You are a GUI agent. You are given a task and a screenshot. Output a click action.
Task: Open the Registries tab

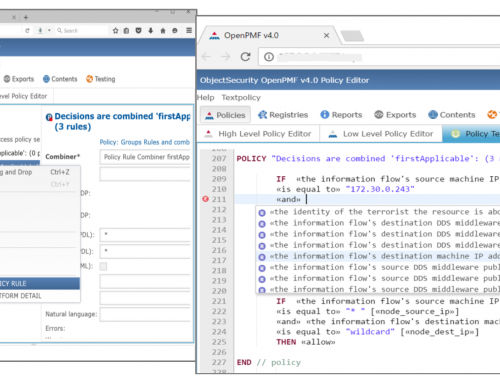coord(283,115)
